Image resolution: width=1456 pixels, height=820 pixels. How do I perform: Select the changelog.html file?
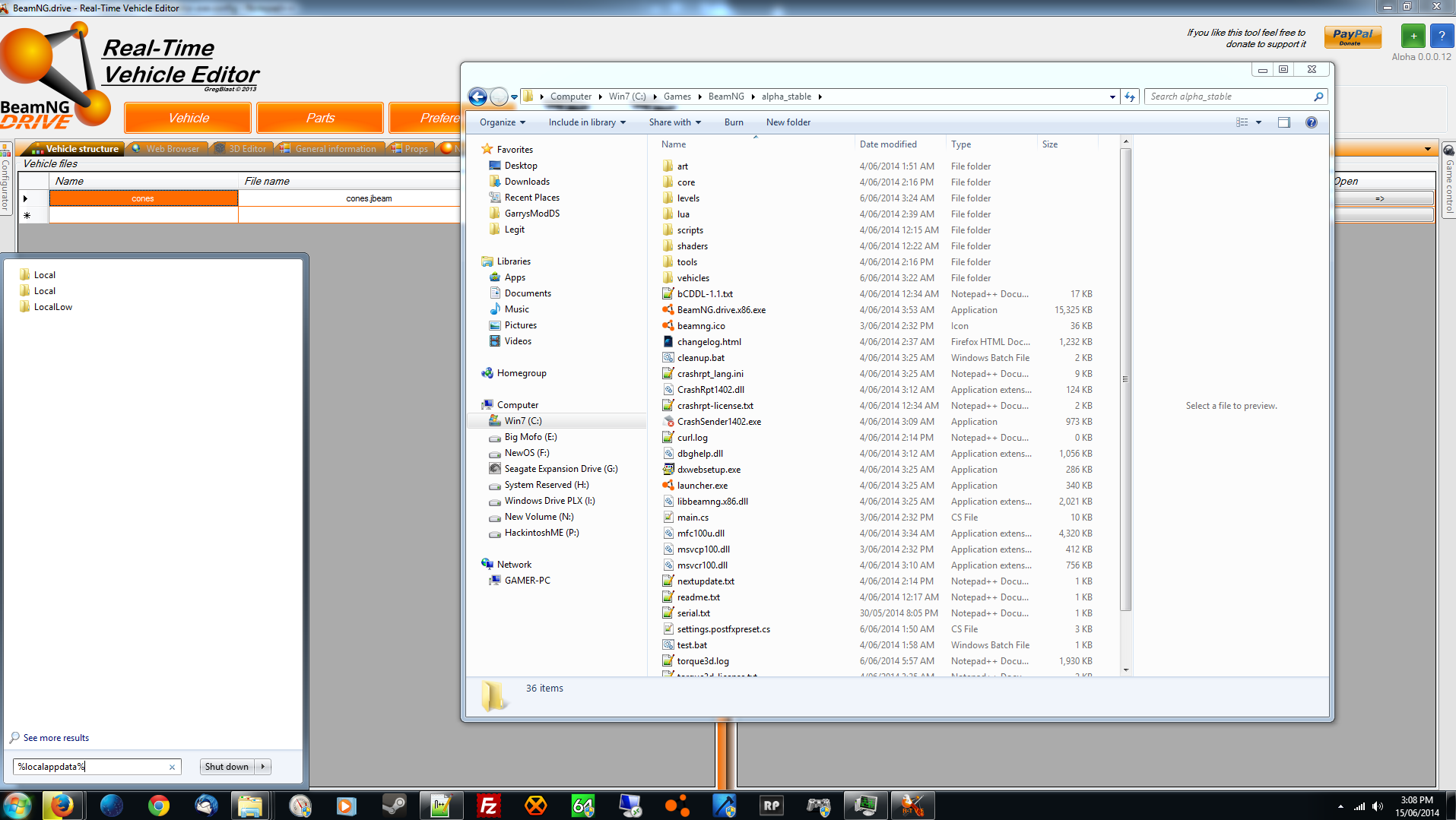click(x=709, y=342)
